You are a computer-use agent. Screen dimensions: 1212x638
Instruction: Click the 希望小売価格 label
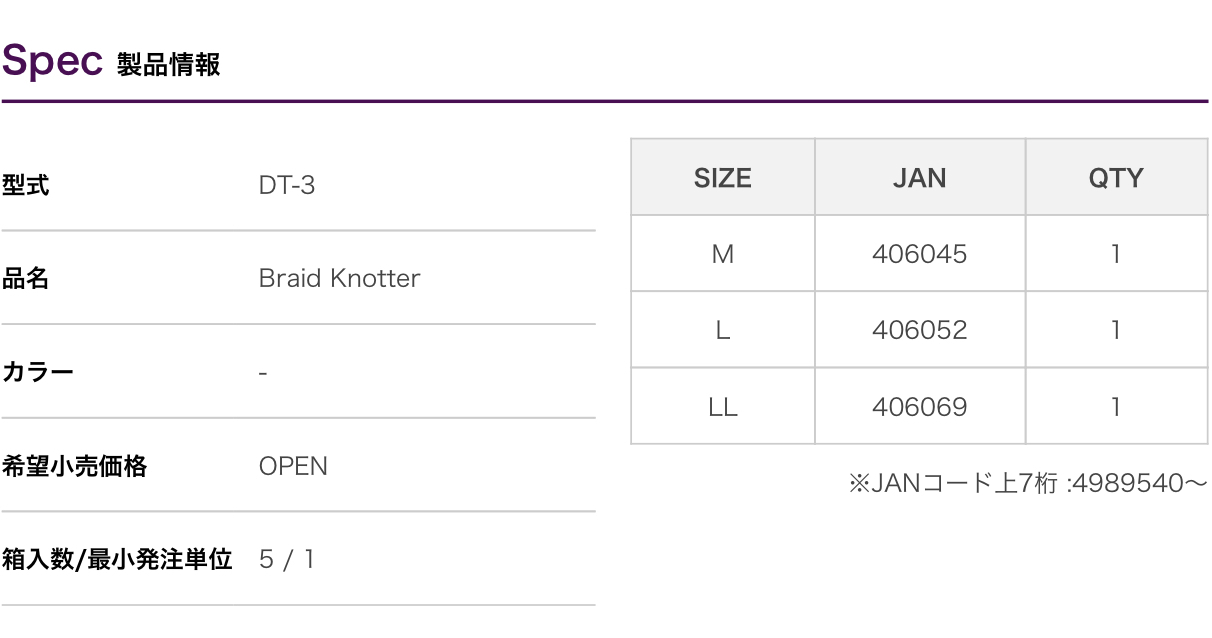pos(74,466)
